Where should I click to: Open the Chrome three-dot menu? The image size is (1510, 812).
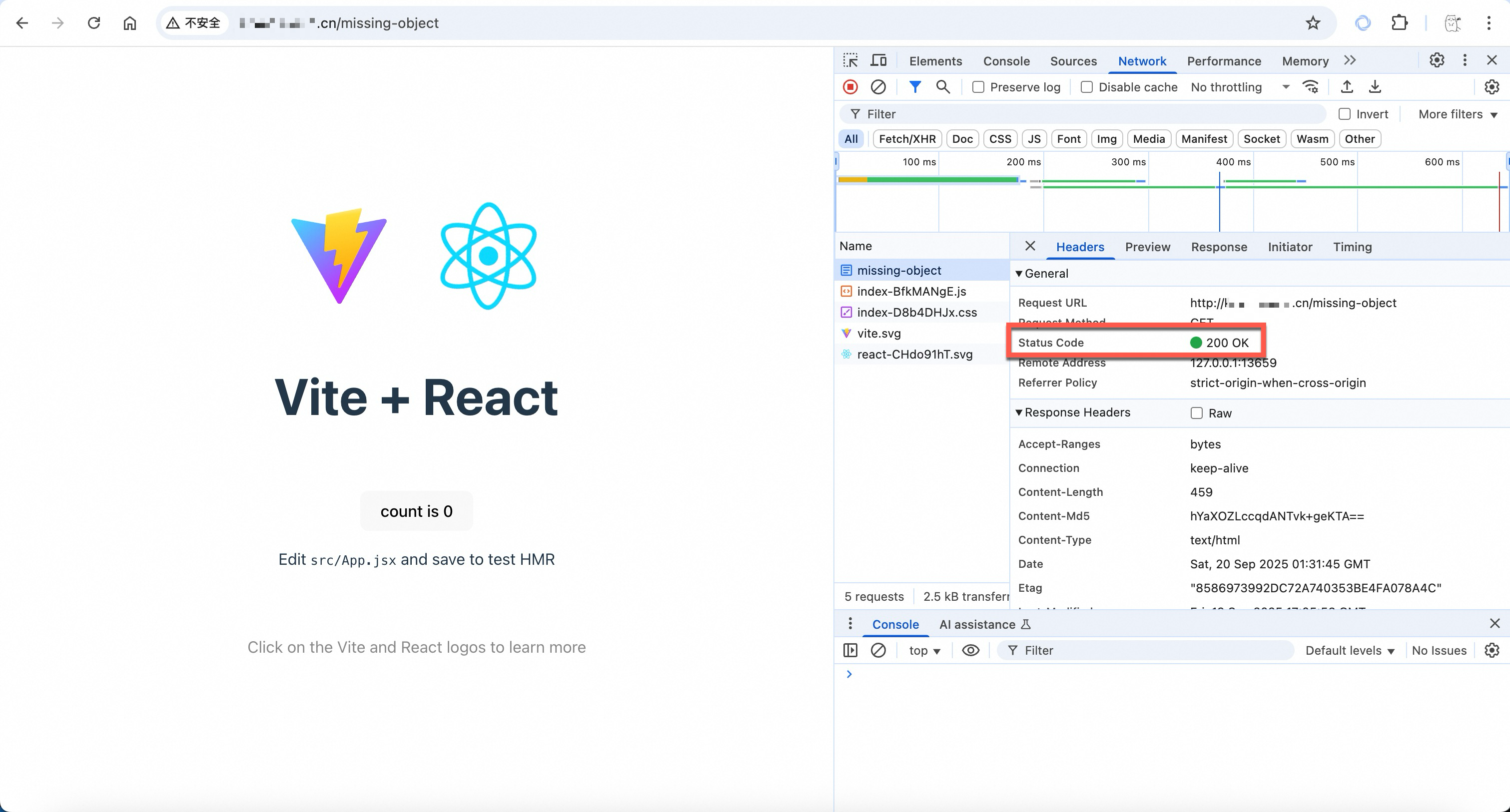(x=1489, y=23)
